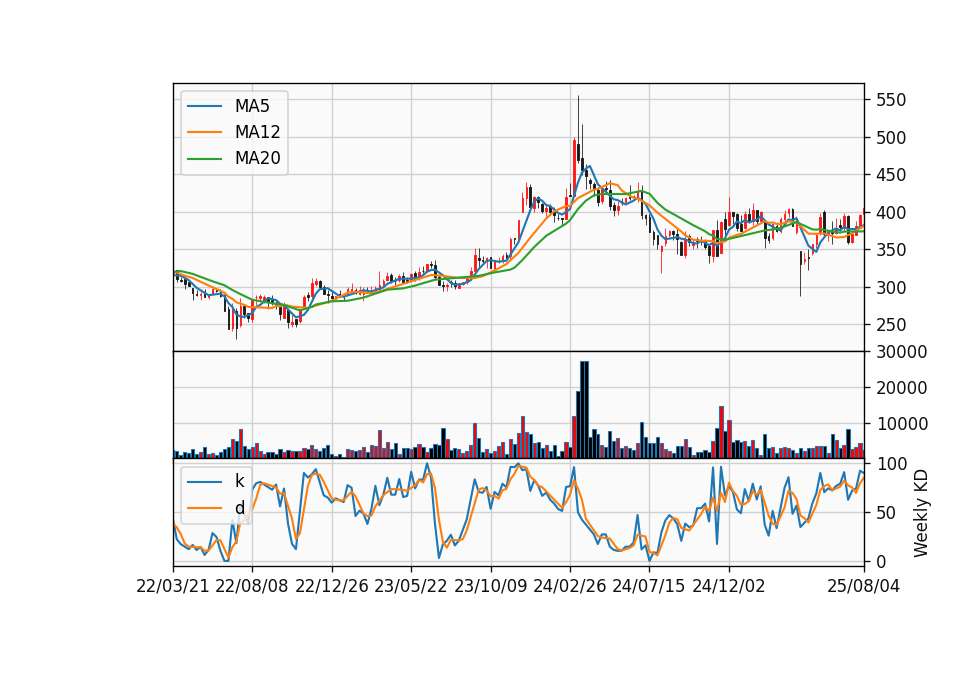
Task: Click the green MA20 legend line sample
Action: point(204,158)
